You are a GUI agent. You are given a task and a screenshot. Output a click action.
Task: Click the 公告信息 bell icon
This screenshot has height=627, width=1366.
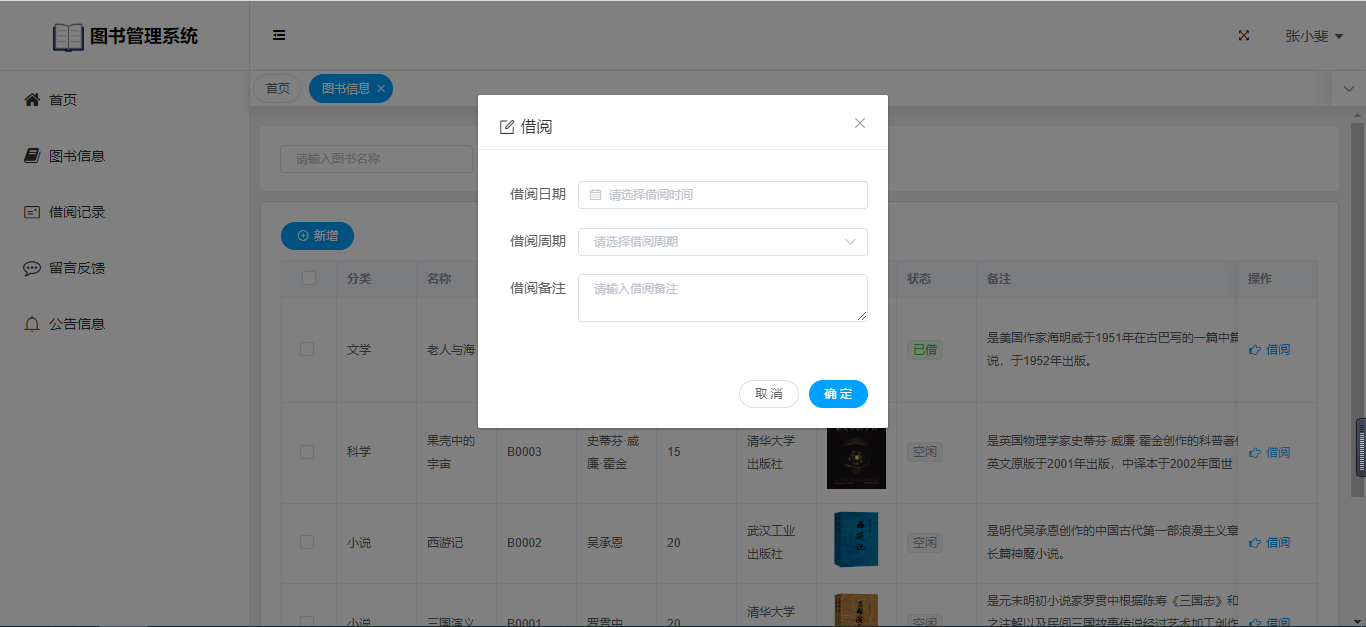32,324
